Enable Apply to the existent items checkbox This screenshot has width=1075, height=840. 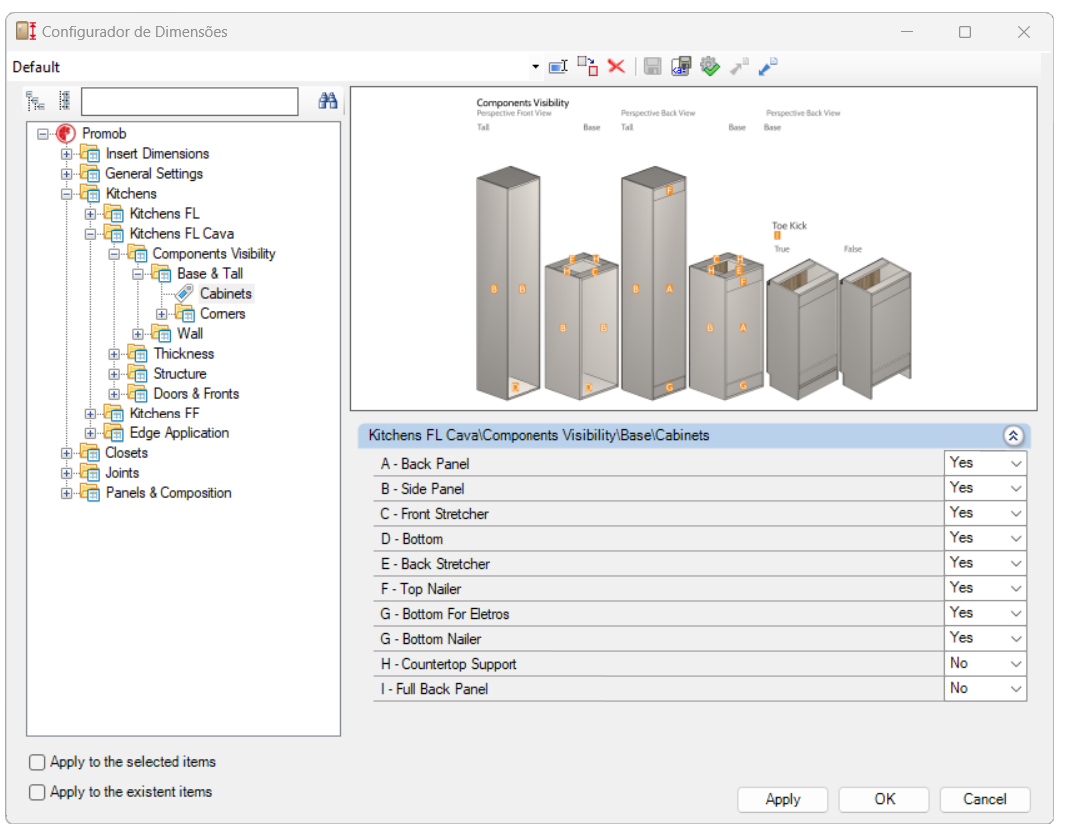pos(37,793)
